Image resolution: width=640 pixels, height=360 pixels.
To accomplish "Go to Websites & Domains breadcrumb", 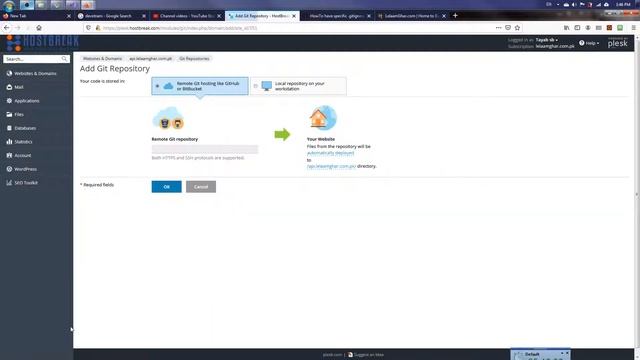I will click(102, 59).
